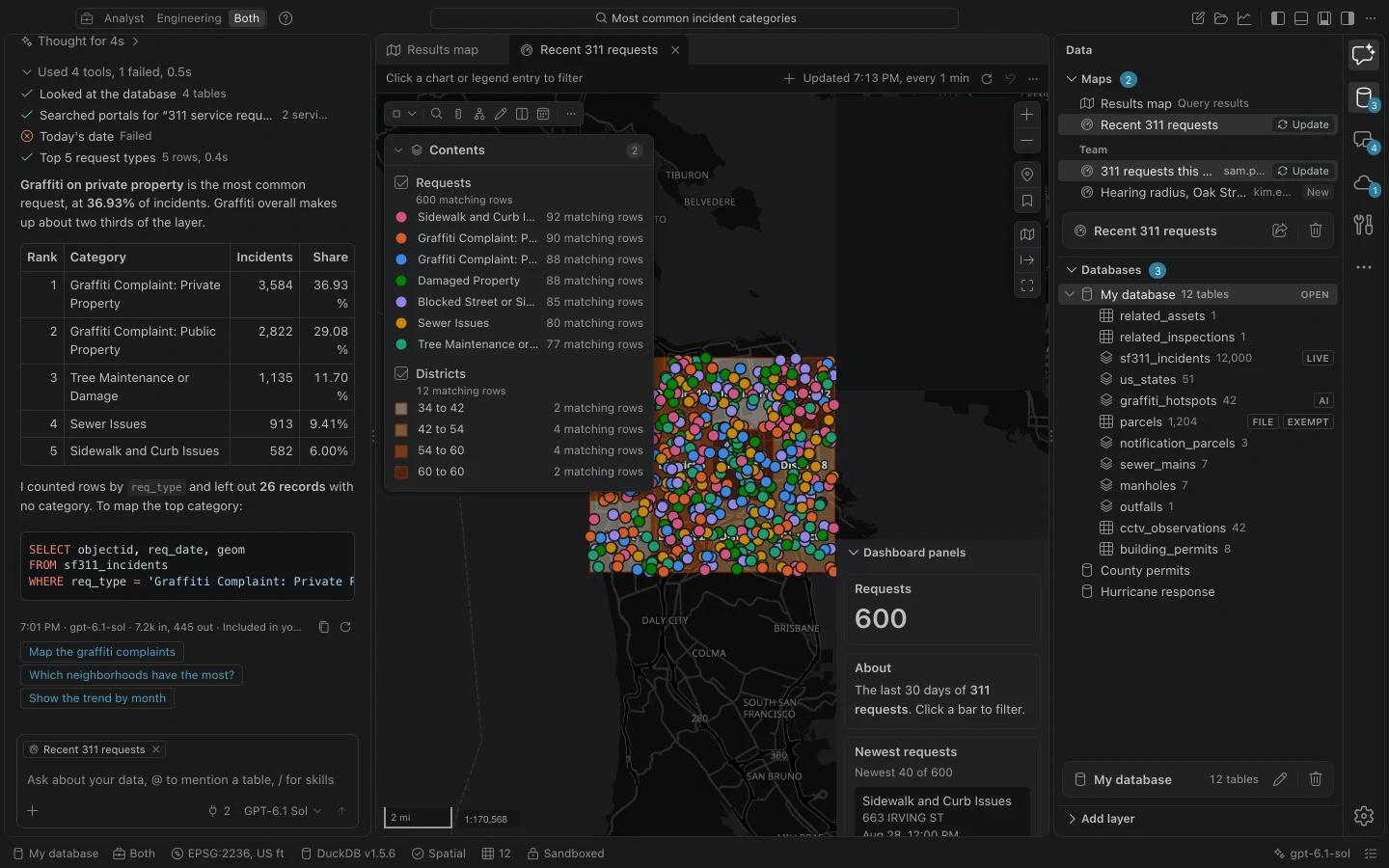Click the location pin map control
Viewport: 1389px width, 868px height.
[1027, 175]
